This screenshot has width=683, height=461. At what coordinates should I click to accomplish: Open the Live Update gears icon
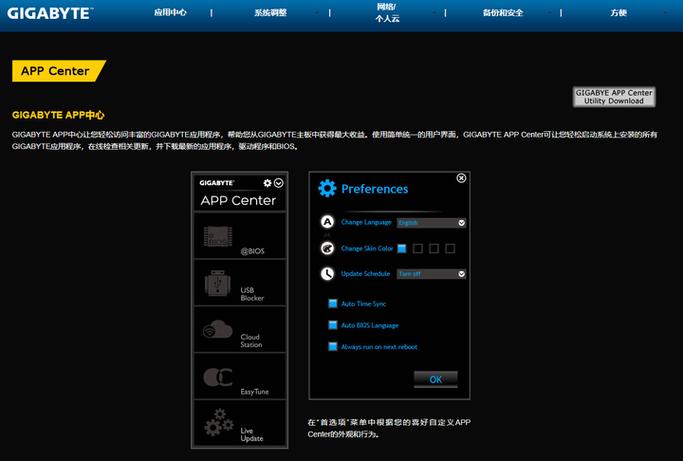(x=219, y=422)
